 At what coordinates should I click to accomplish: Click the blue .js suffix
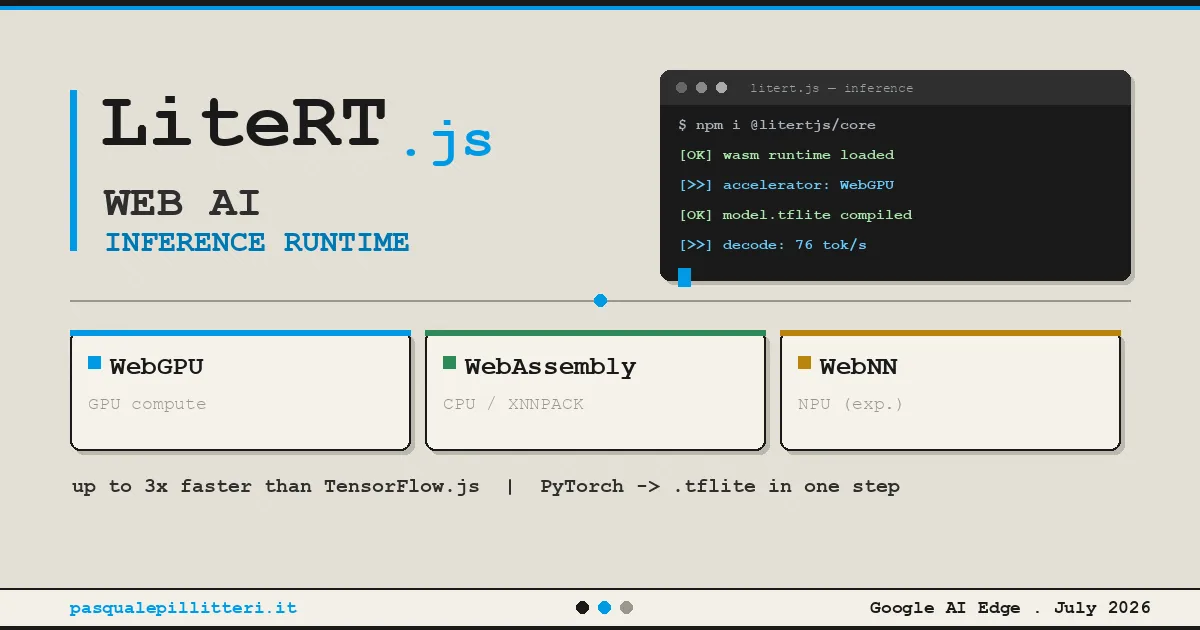click(448, 141)
